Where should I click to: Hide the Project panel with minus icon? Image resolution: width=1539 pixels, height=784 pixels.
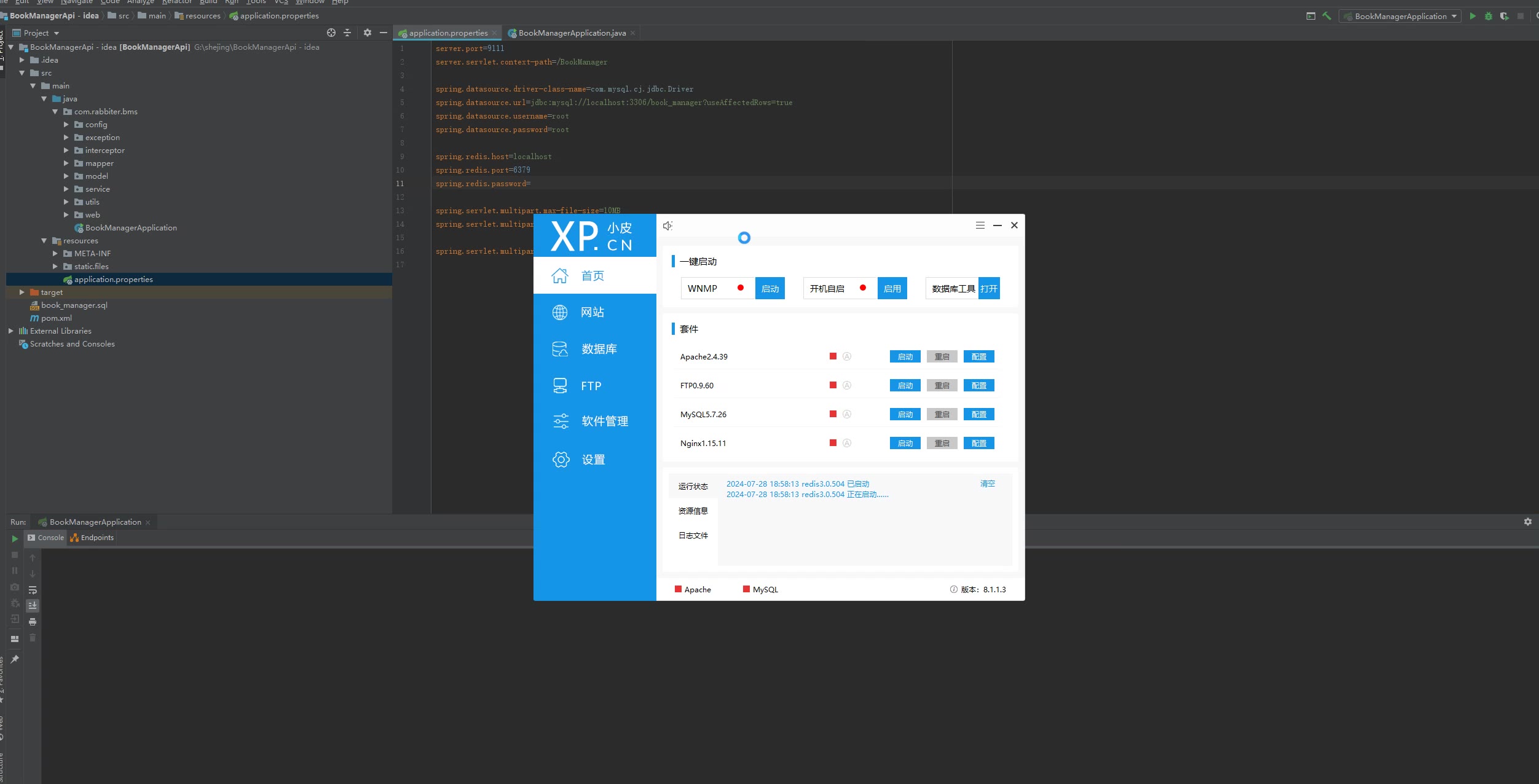tap(384, 33)
